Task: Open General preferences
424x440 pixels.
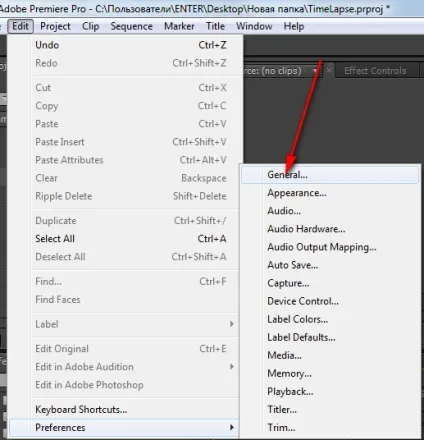Action: point(330,175)
